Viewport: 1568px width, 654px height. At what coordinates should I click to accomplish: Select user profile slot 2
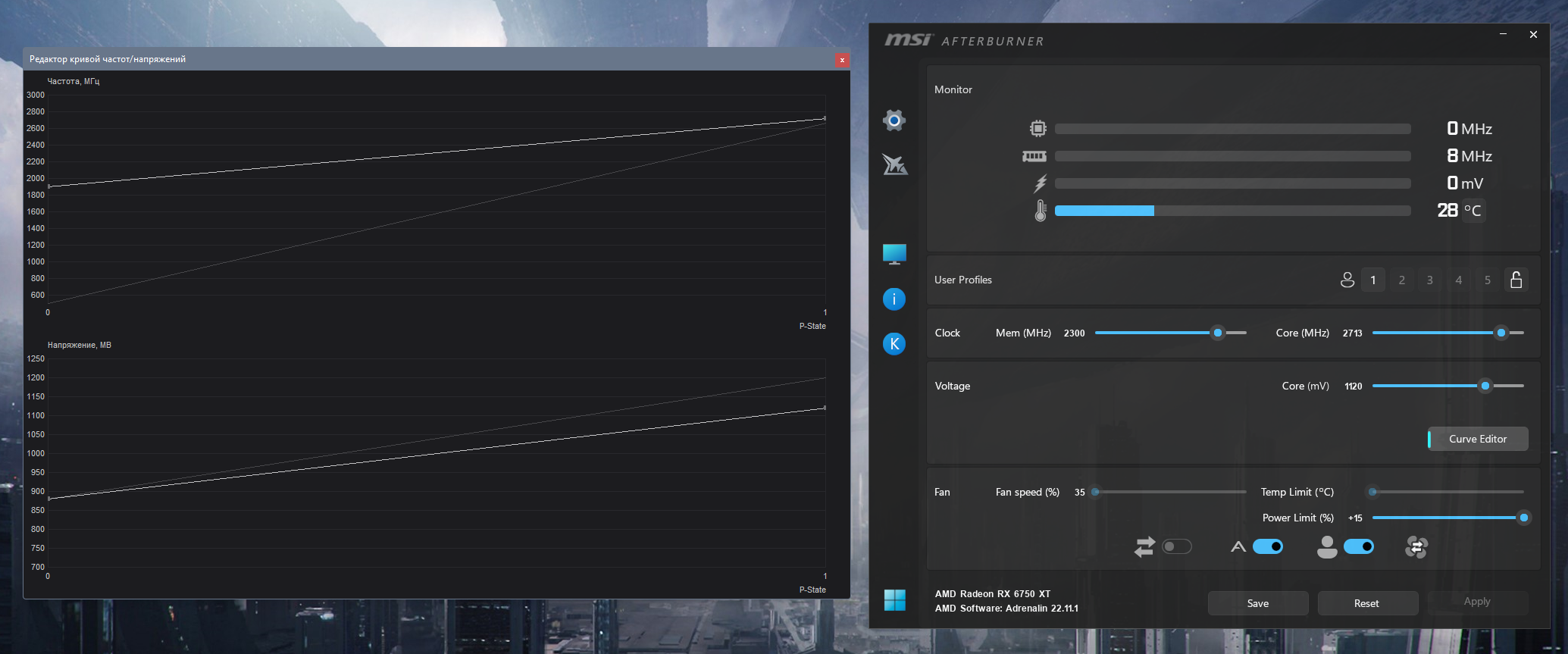(1402, 280)
